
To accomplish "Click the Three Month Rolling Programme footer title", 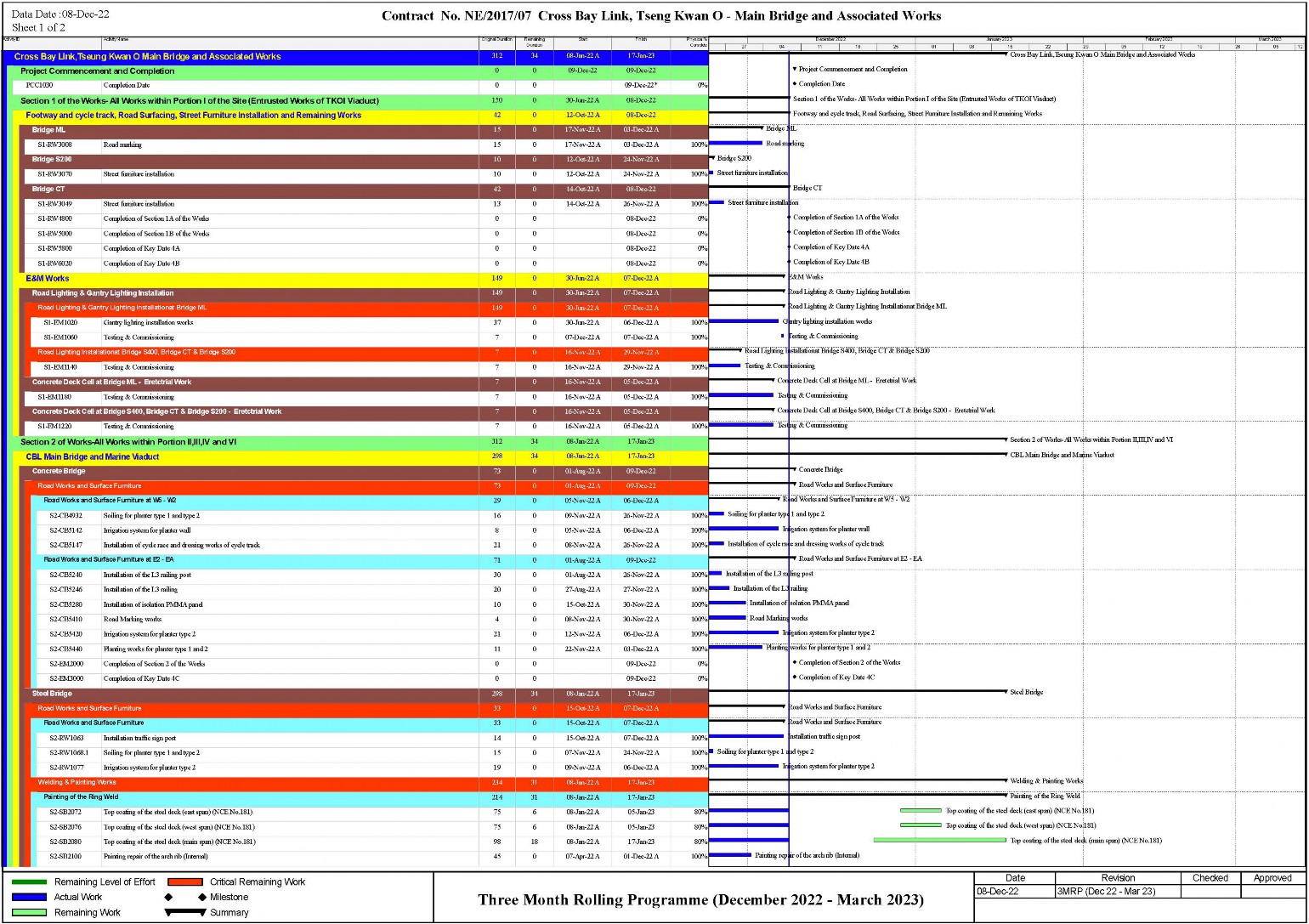I will point(700,899).
